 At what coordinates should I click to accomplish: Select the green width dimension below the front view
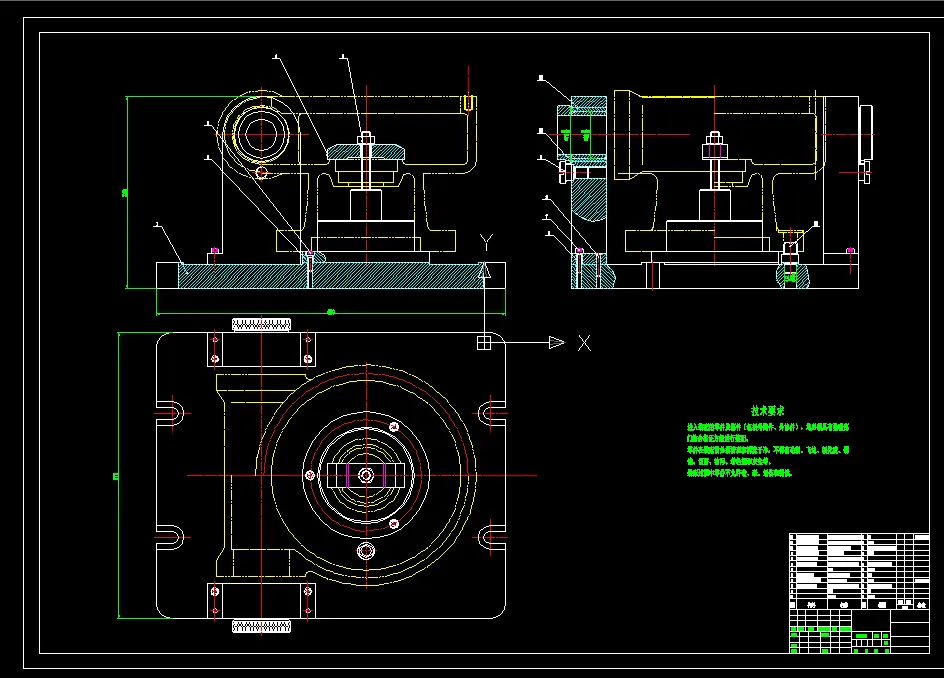[x=331, y=313]
